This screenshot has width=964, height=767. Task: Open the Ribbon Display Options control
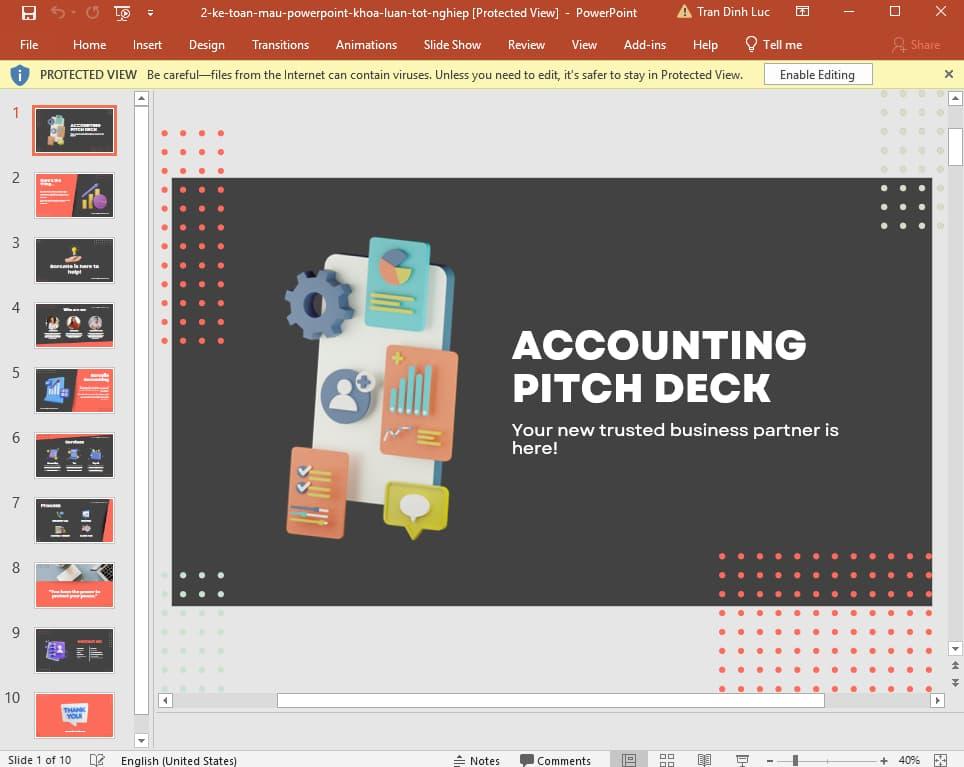[x=803, y=11]
